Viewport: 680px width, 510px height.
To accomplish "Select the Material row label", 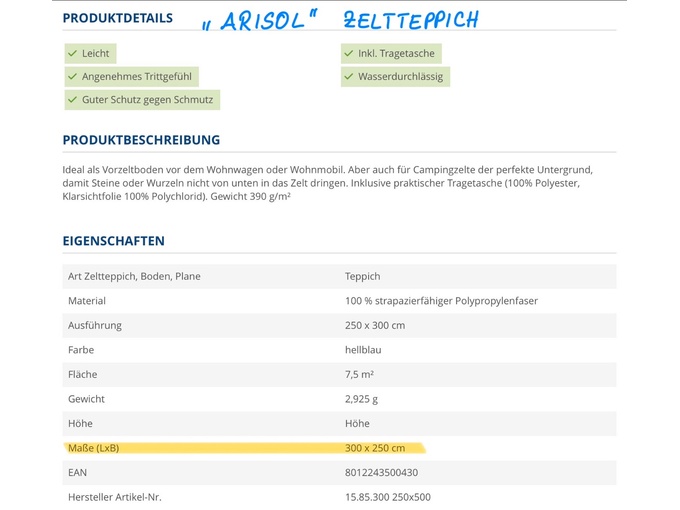I will [x=87, y=301].
